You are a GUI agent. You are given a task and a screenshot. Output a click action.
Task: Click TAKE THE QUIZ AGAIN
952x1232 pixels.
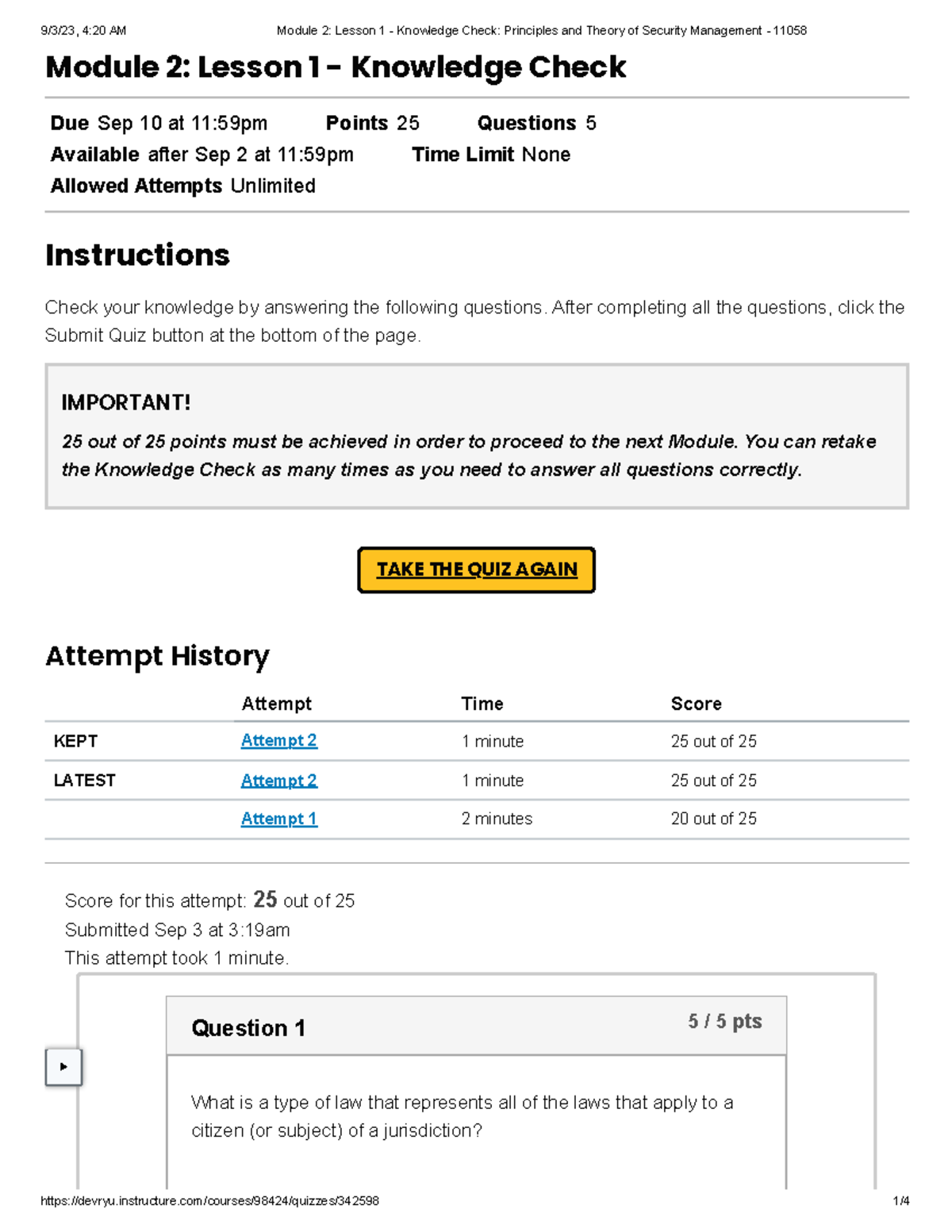pos(476,570)
